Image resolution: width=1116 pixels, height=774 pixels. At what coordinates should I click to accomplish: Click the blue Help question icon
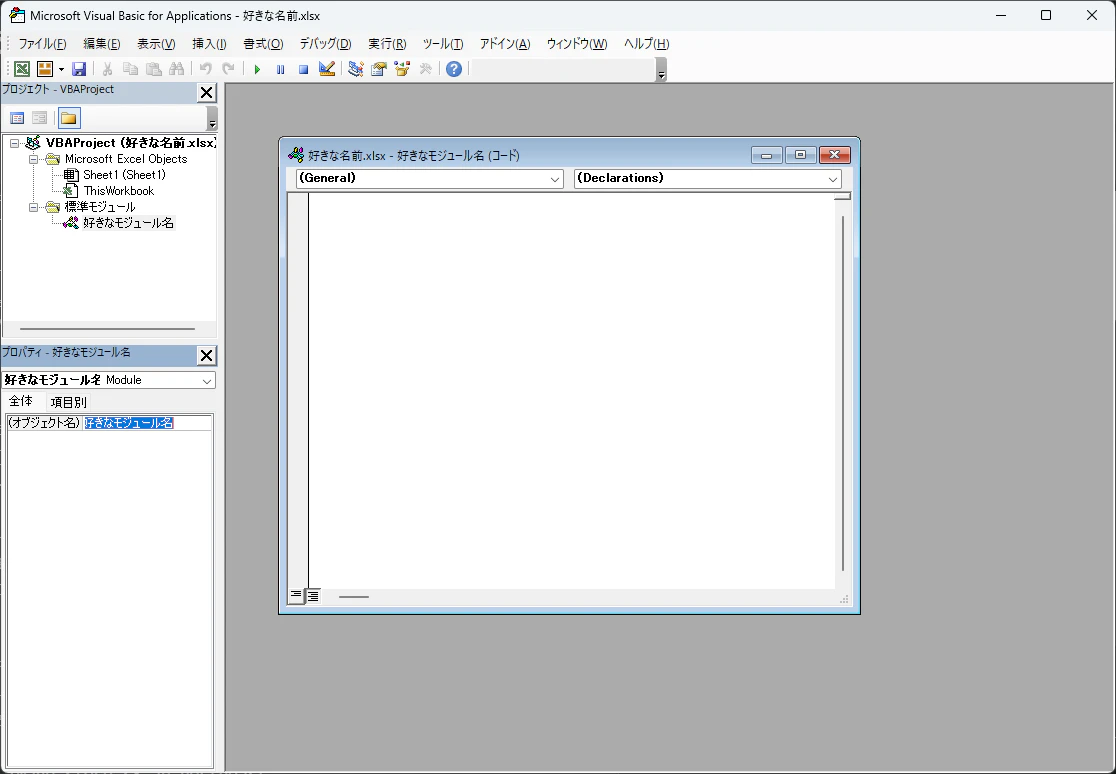pos(454,69)
